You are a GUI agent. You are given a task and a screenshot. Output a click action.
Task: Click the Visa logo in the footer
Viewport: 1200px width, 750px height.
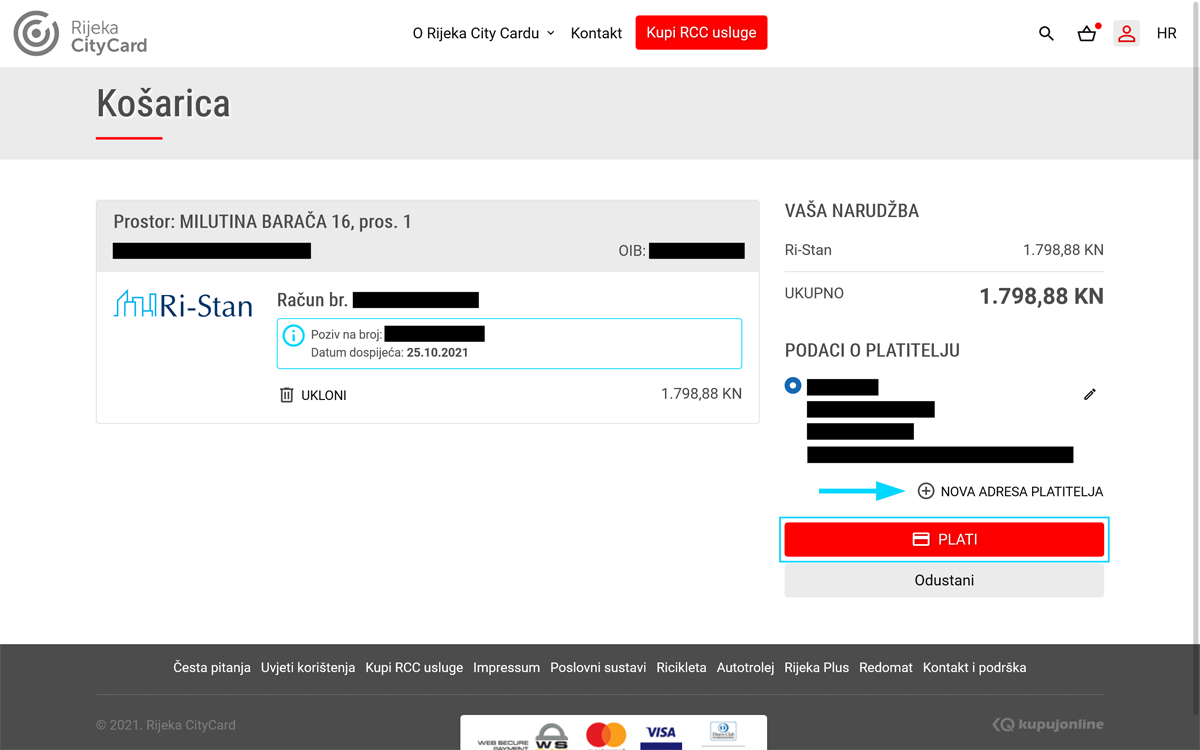[x=661, y=736]
